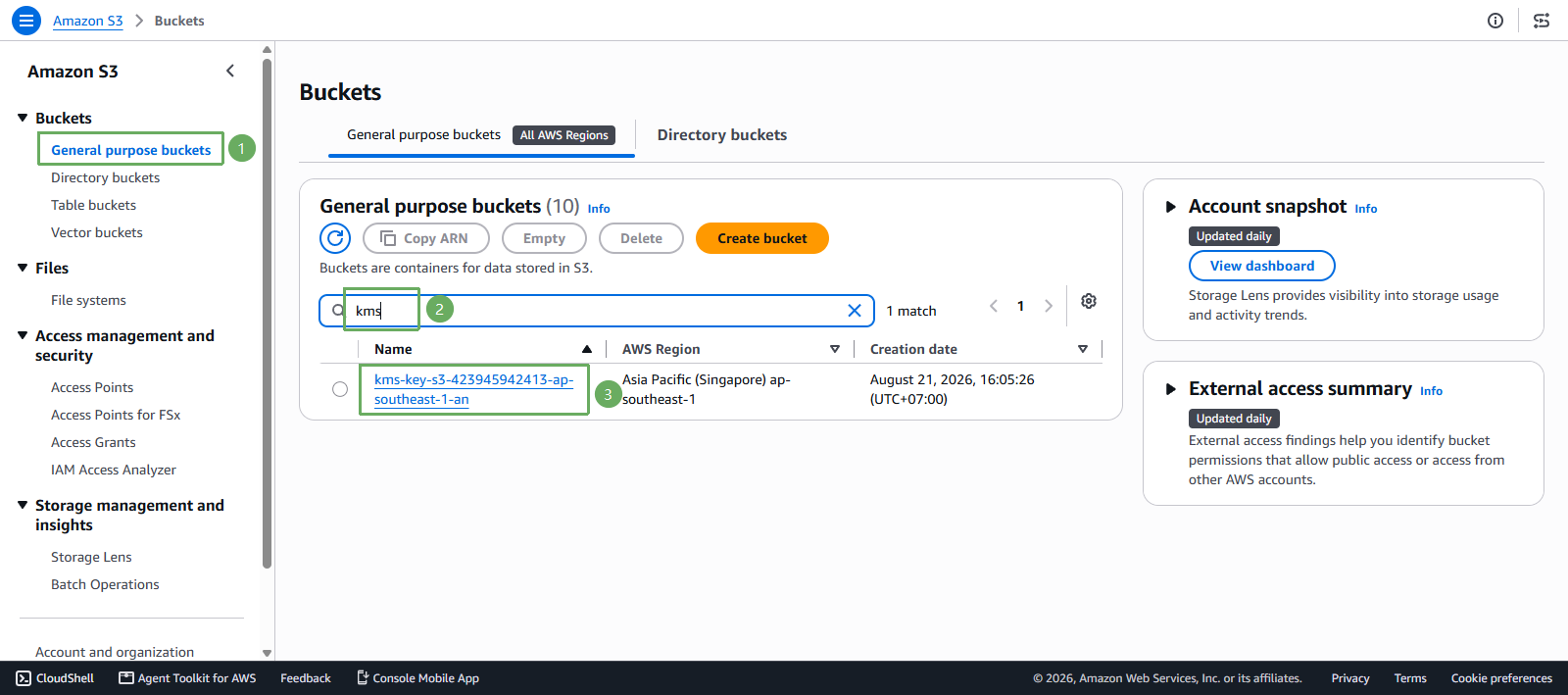Click sidebar scroll up arrow
Viewport: 1568px width, 695px height.
pos(267,49)
